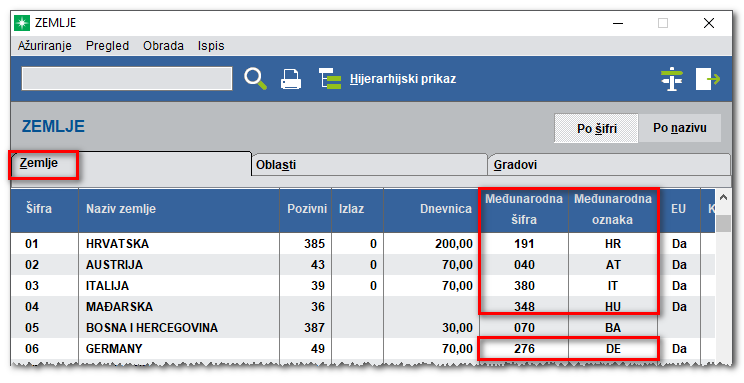Select the HRVATSKA row name
The height and width of the screenshot is (383, 744).
coord(117,244)
